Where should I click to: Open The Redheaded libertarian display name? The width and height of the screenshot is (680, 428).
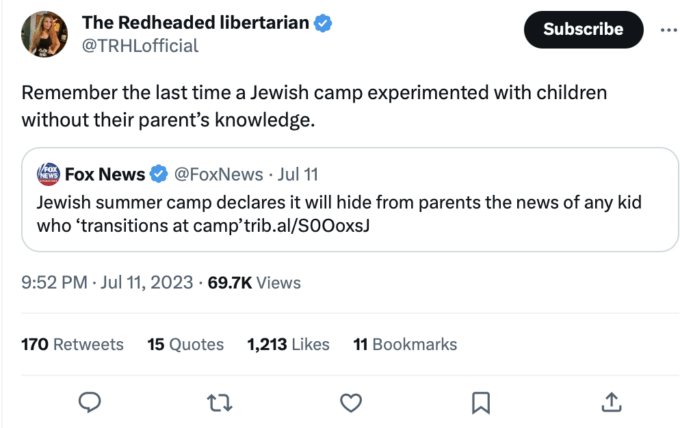(196, 23)
